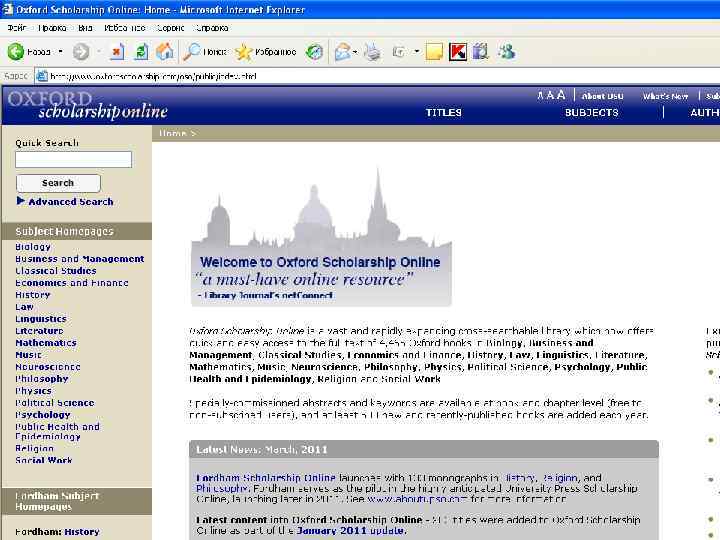
Task: Click the Forward arrow toolbar icon
Action: [x=81, y=51]
